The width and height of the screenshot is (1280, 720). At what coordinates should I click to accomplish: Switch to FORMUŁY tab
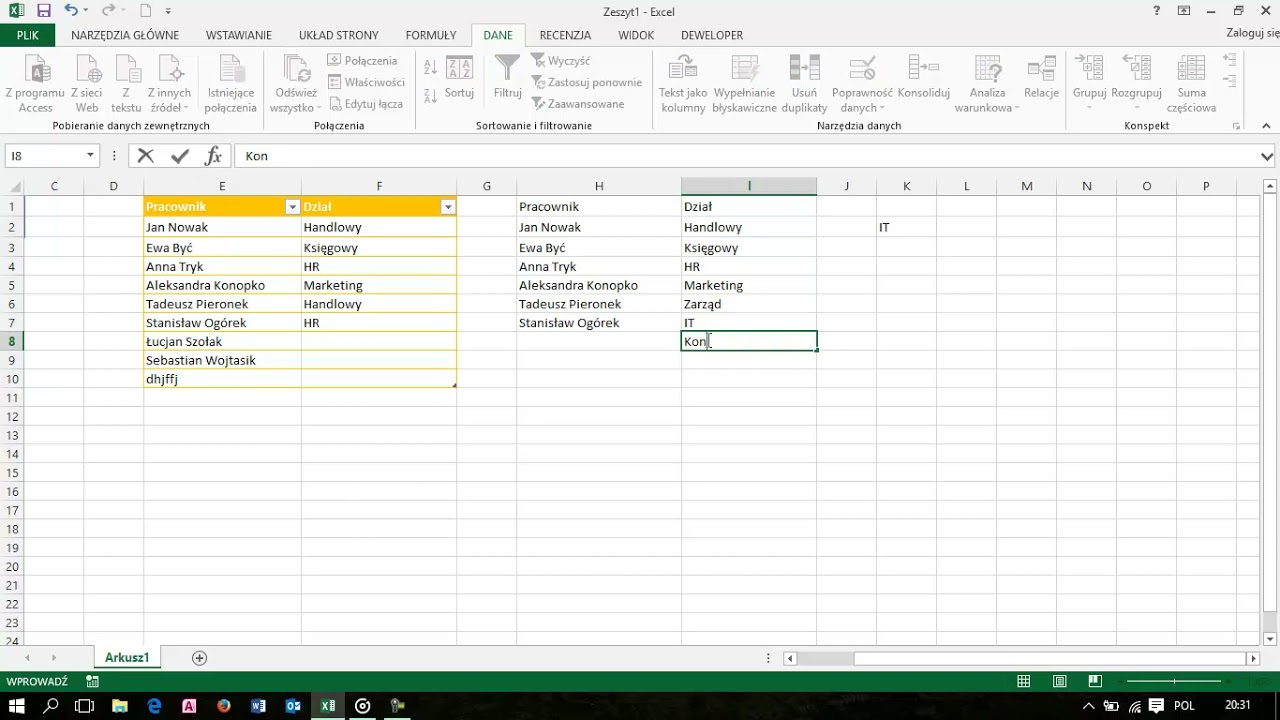click(431, 35)
